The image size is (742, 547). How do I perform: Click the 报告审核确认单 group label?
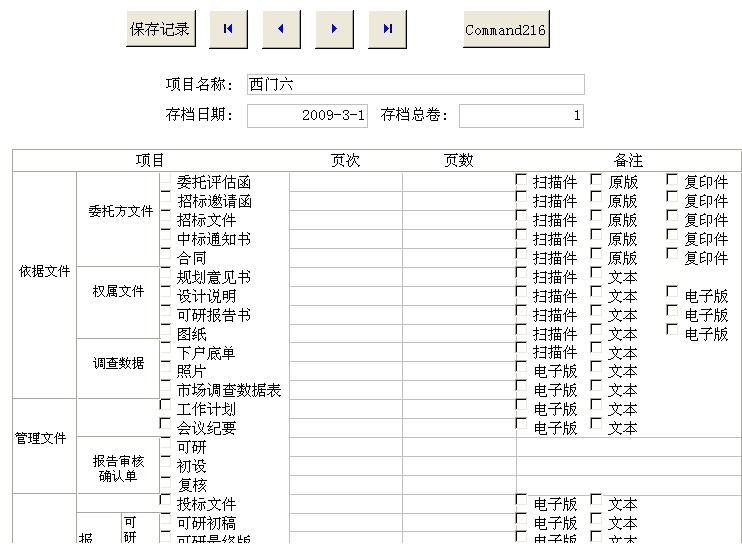118,468
